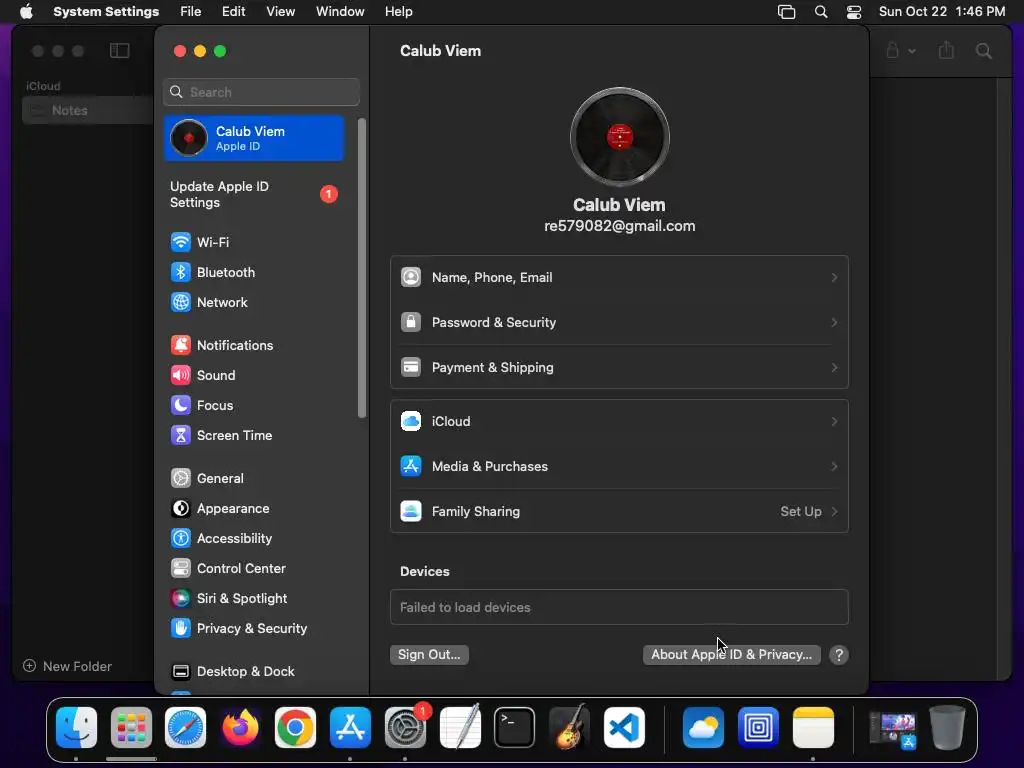This screenshot has width=1024, height=768.
Task: Open the cloud weather app in Dock
Action: pos(703,728)
